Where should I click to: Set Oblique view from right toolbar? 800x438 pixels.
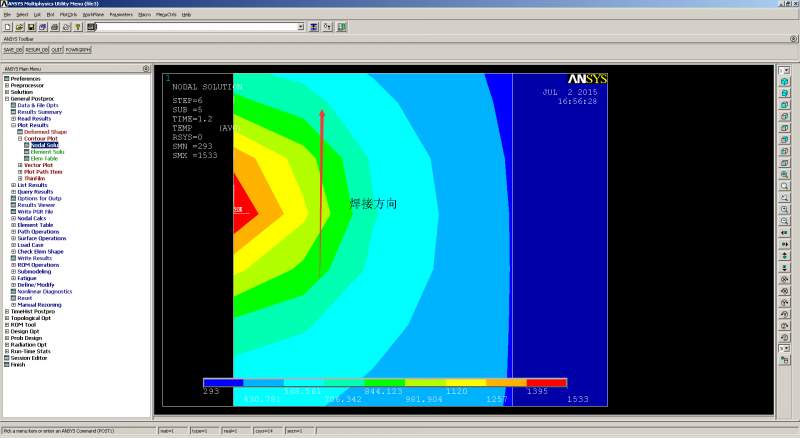point(785,93)
